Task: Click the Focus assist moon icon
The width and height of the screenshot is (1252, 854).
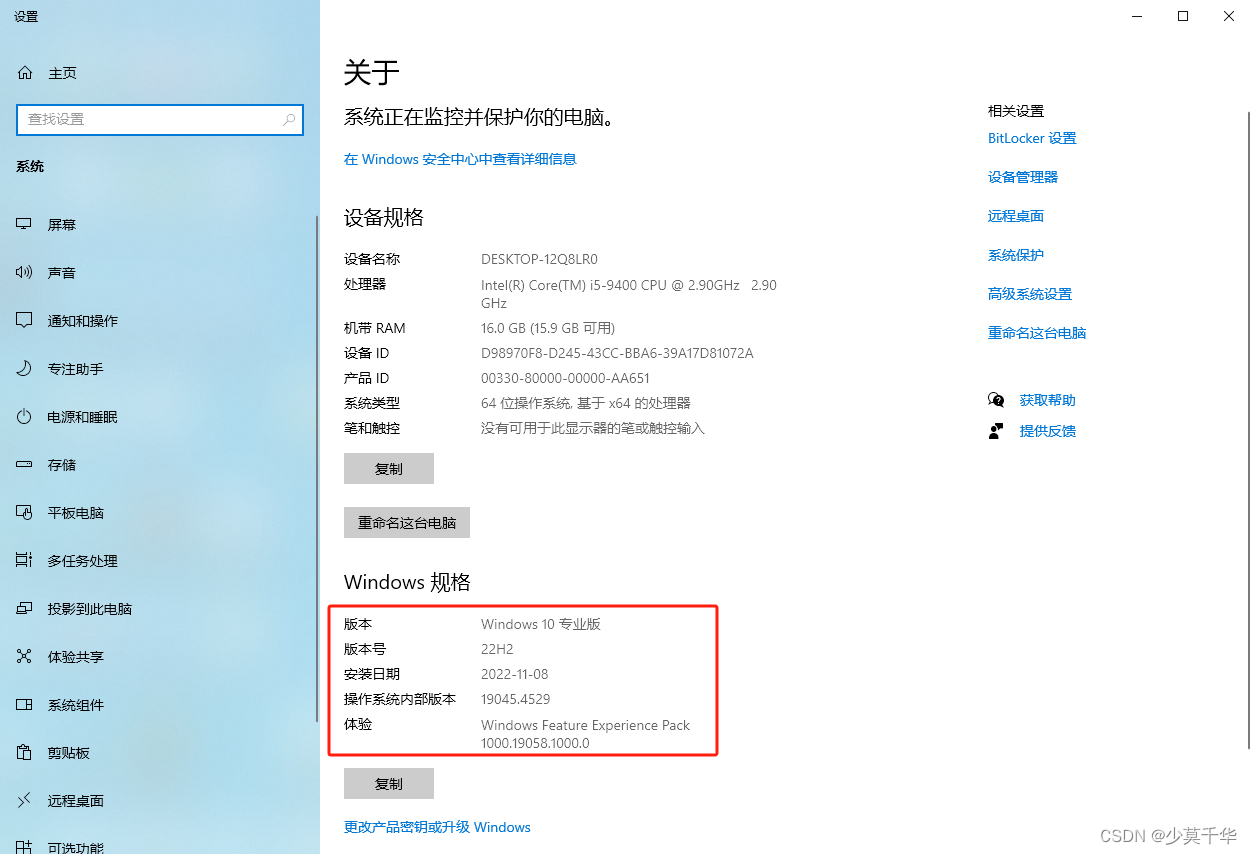Action: (x=25, y=369)
